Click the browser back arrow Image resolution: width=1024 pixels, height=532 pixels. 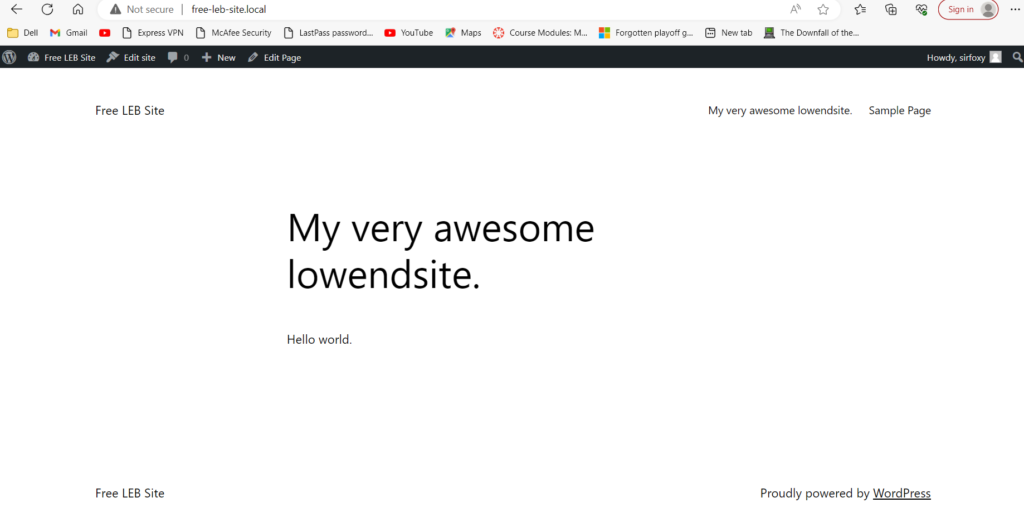click(16, 9)
